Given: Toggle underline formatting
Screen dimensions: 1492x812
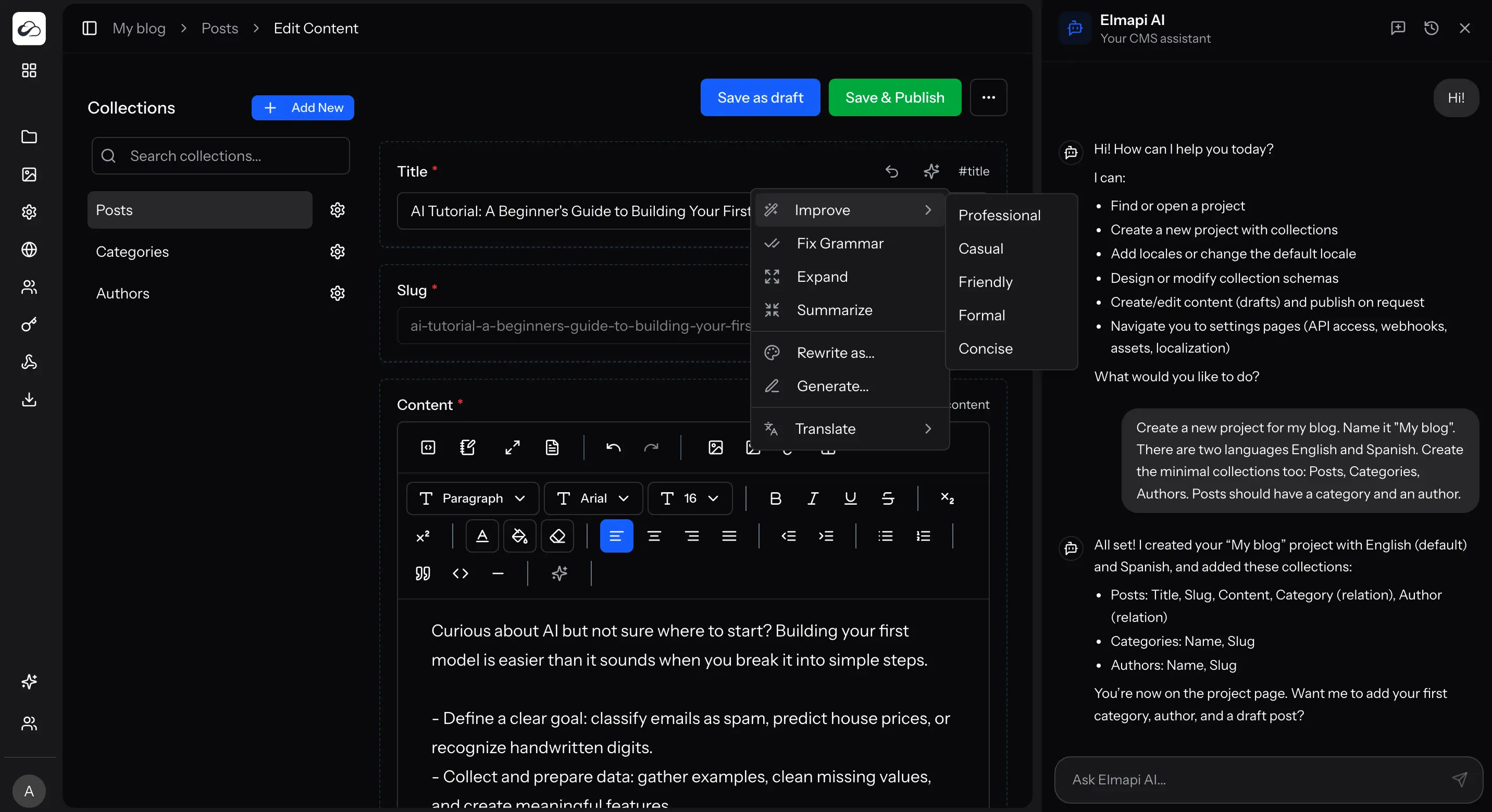Looking at the screenshot, I should 850,498.
